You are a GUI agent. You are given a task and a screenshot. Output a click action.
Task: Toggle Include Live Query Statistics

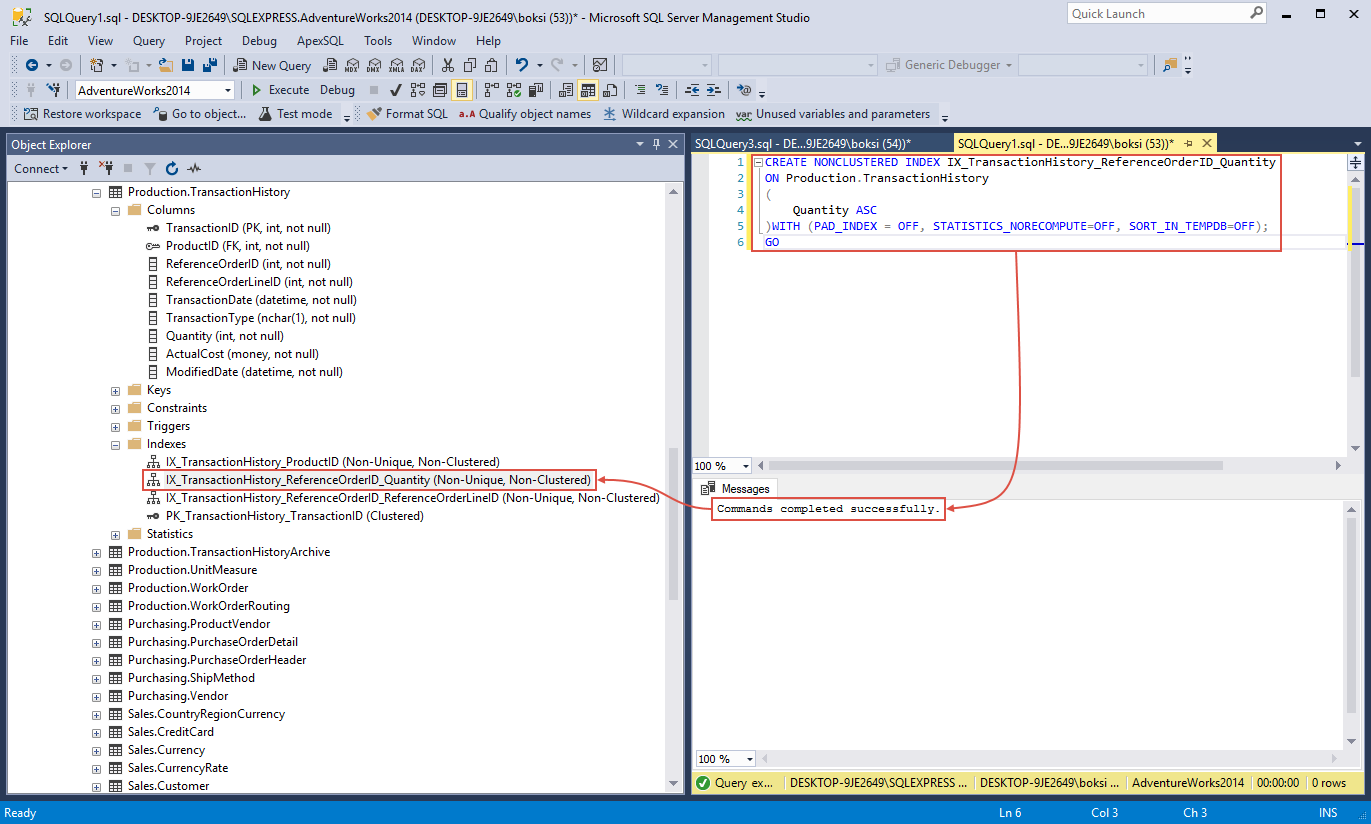tap(514, 90)
